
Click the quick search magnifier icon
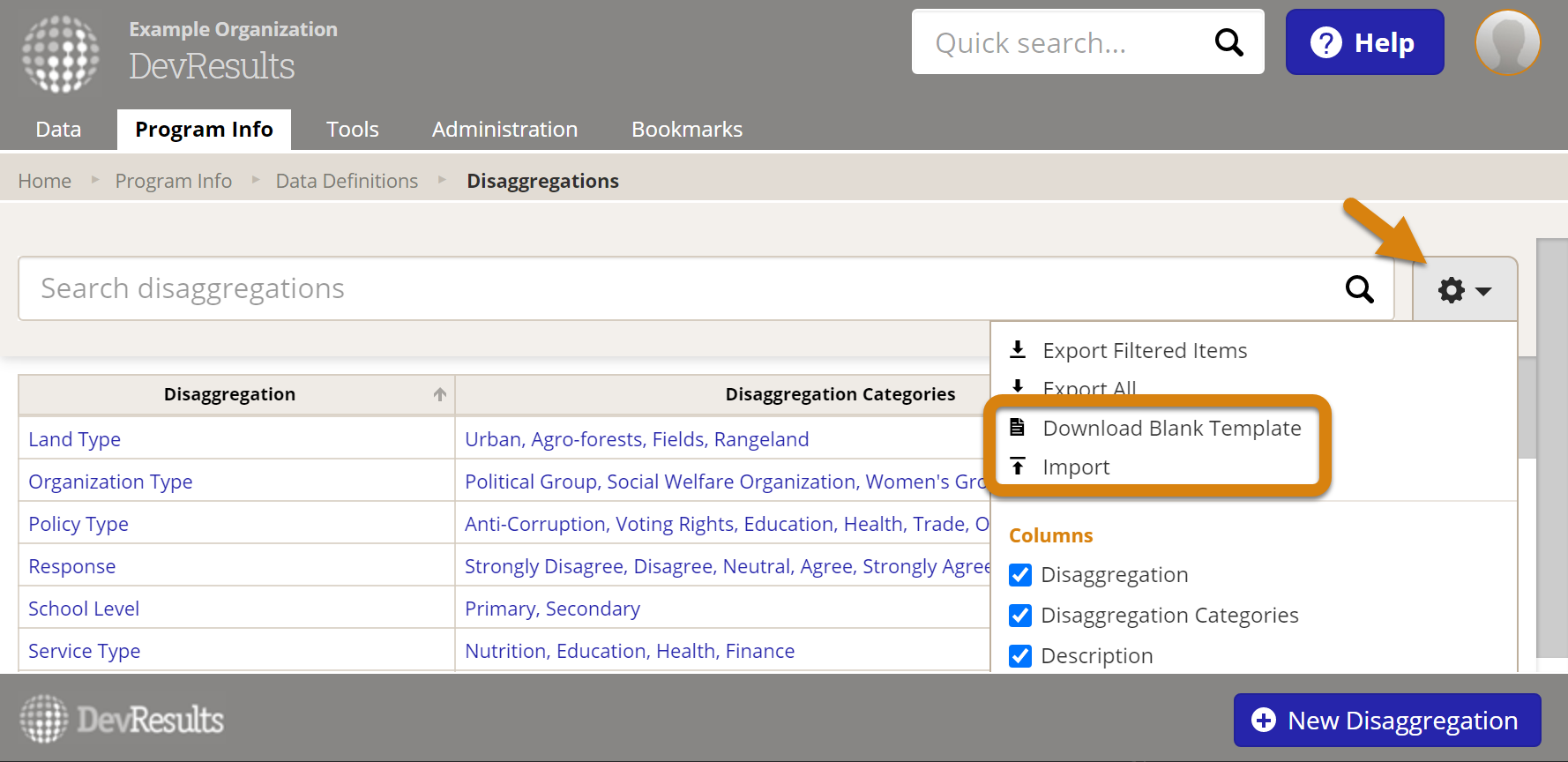tap(1228, 42)
